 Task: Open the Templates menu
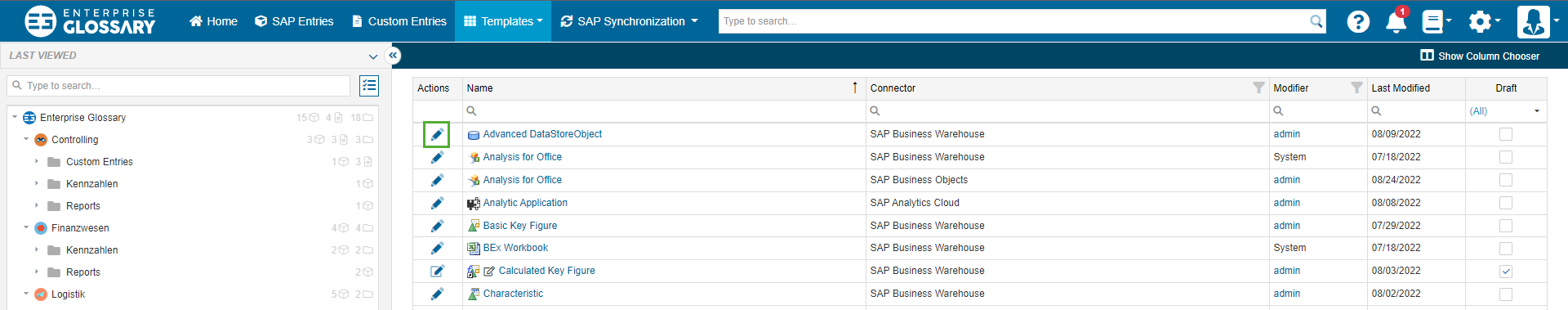coord(503,21)
